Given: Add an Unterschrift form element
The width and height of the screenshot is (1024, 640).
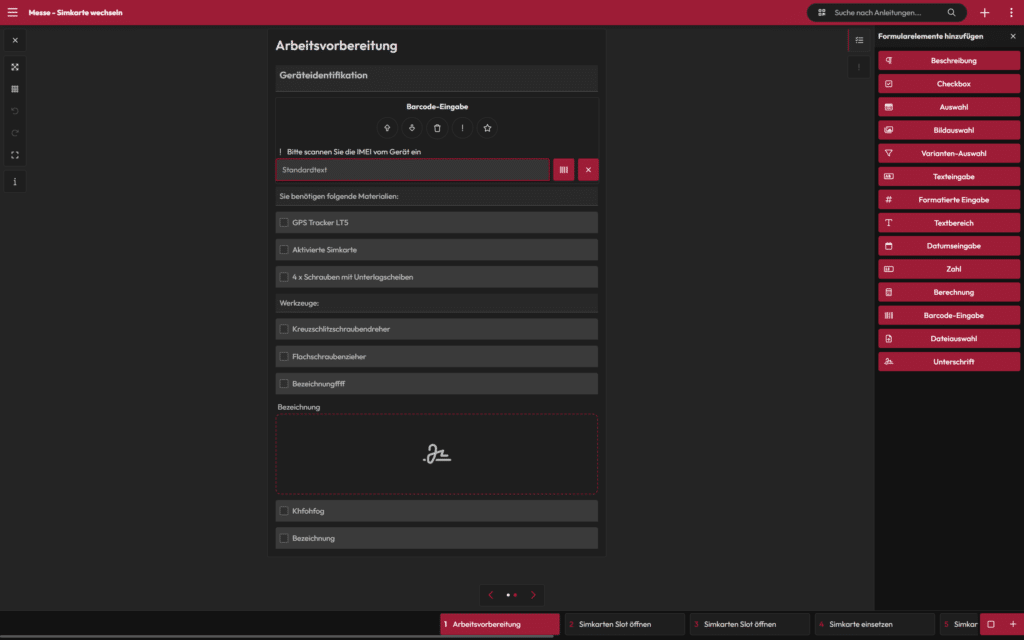Looking at the screenshot, I should [x=949, y=362].
